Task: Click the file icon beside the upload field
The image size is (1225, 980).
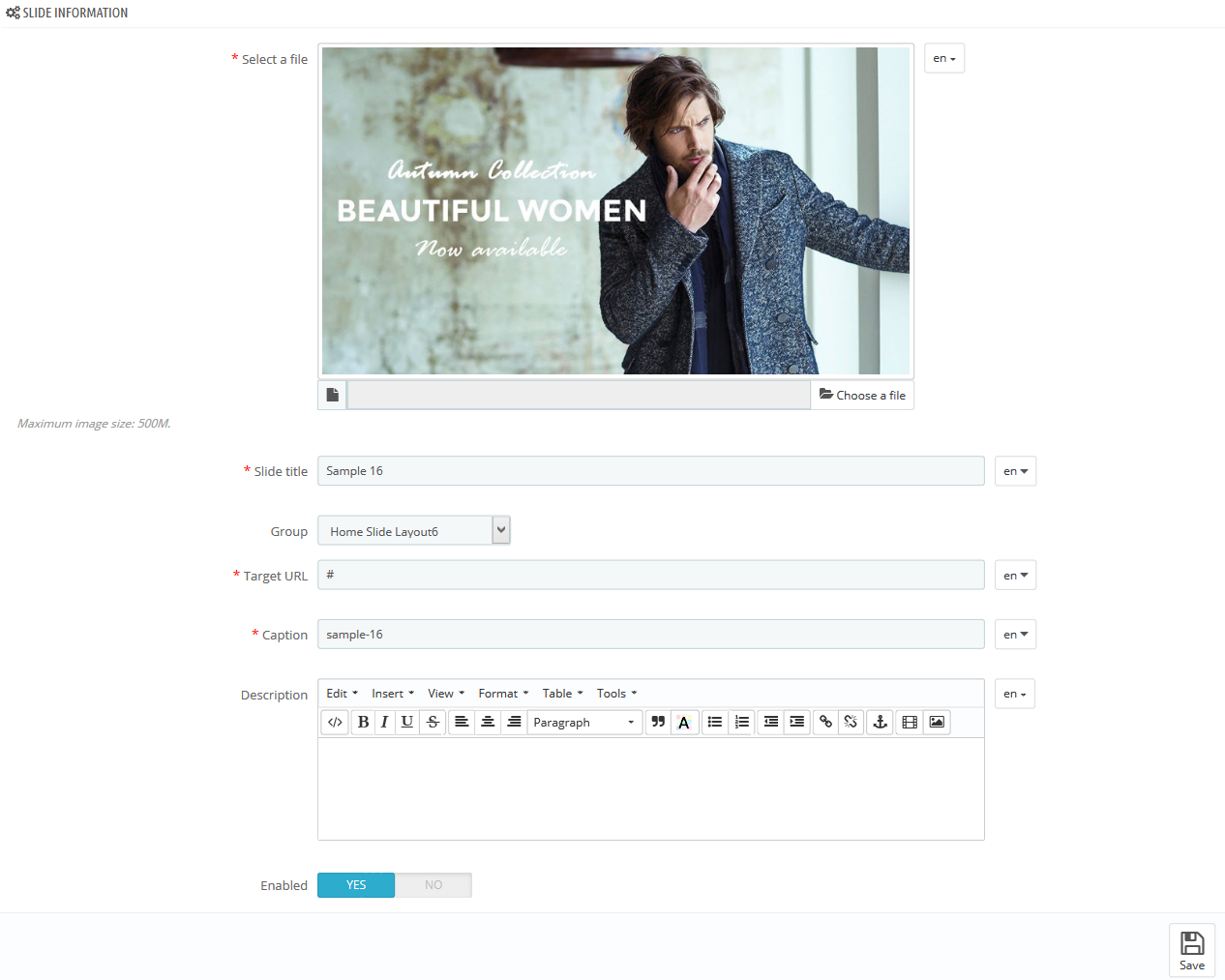Action: (x=332, y=395)
